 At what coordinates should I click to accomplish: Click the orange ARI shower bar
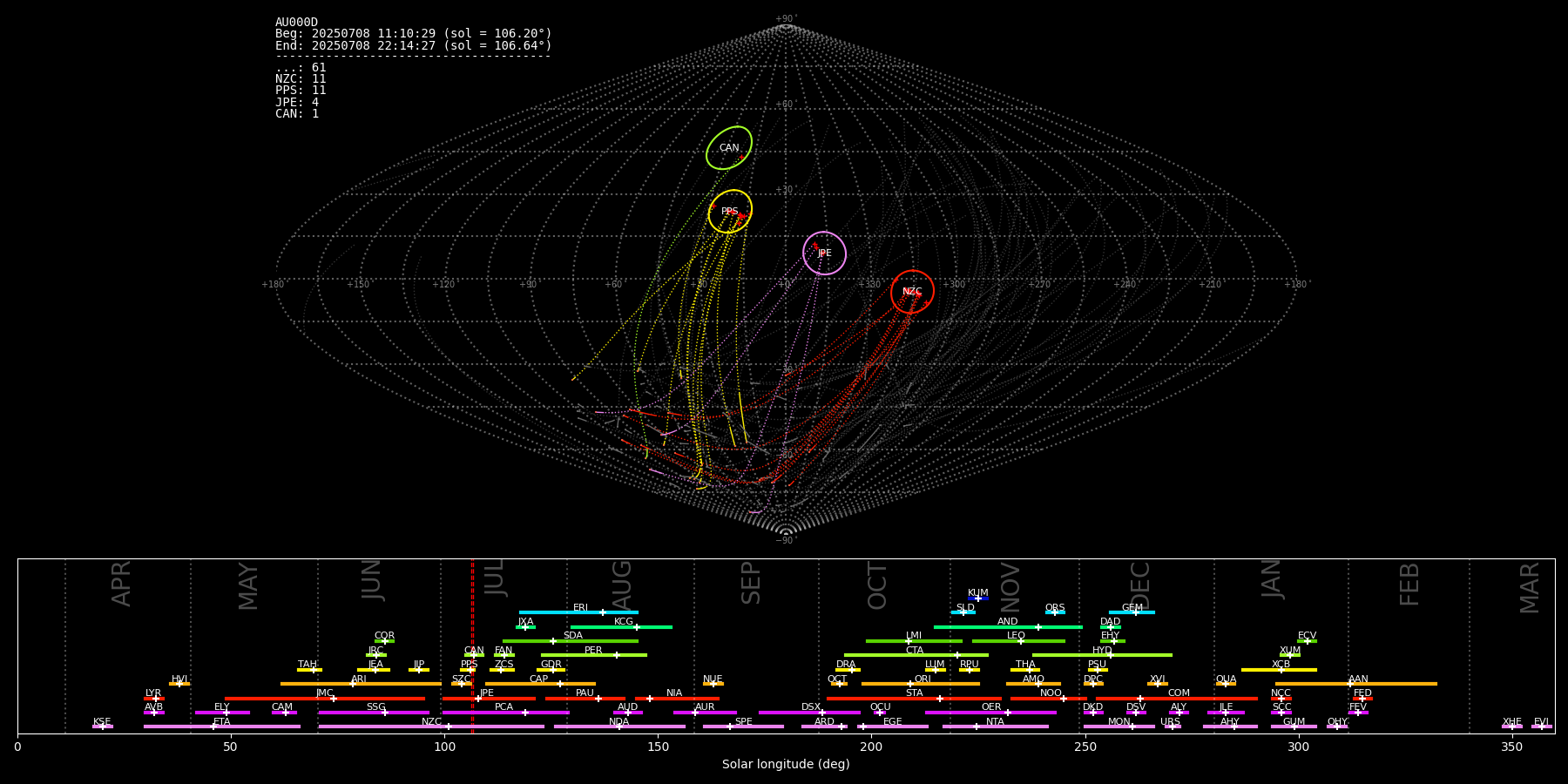[361, 684]
